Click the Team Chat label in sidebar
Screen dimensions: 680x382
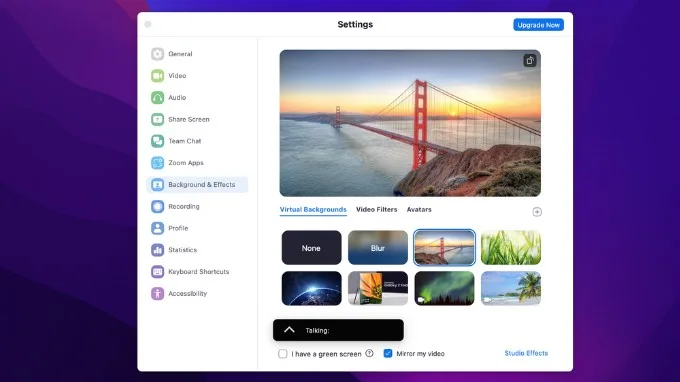coord(185,141)
